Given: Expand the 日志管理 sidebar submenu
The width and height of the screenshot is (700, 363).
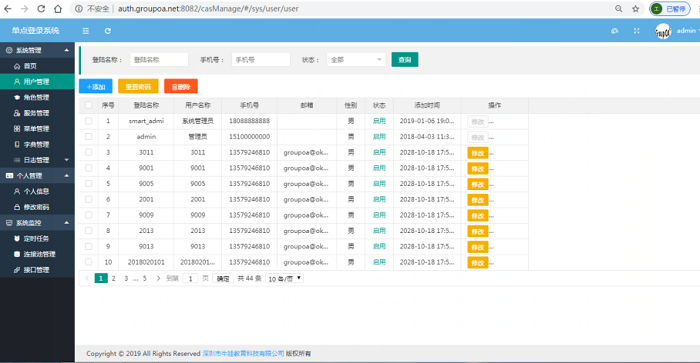Looking at the screenshot, I should [37, 160].
